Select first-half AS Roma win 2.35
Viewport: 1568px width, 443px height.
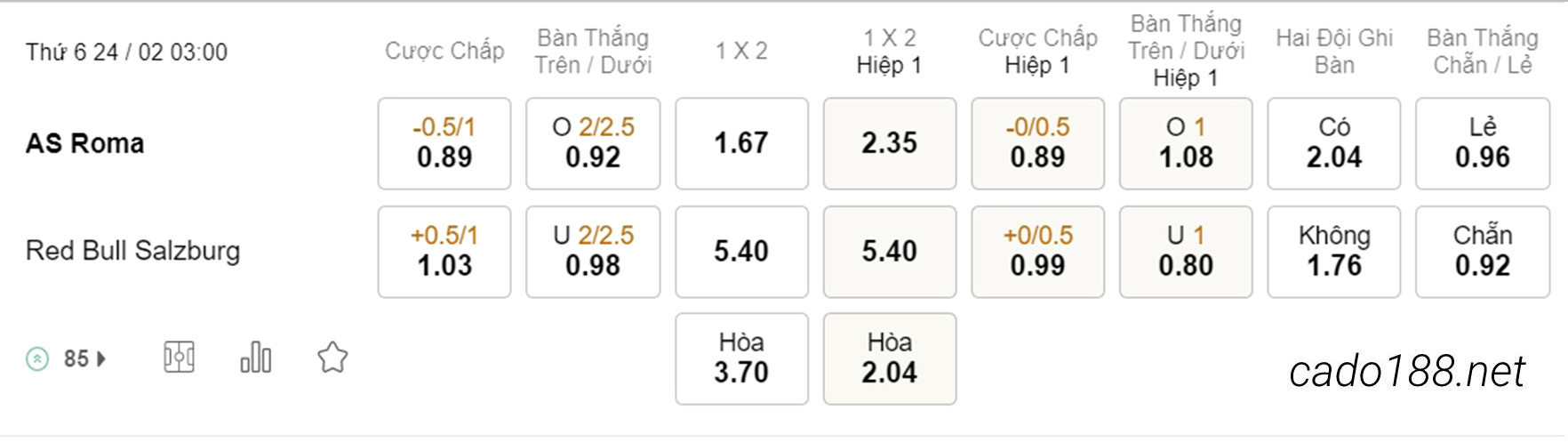coord(890,143)
